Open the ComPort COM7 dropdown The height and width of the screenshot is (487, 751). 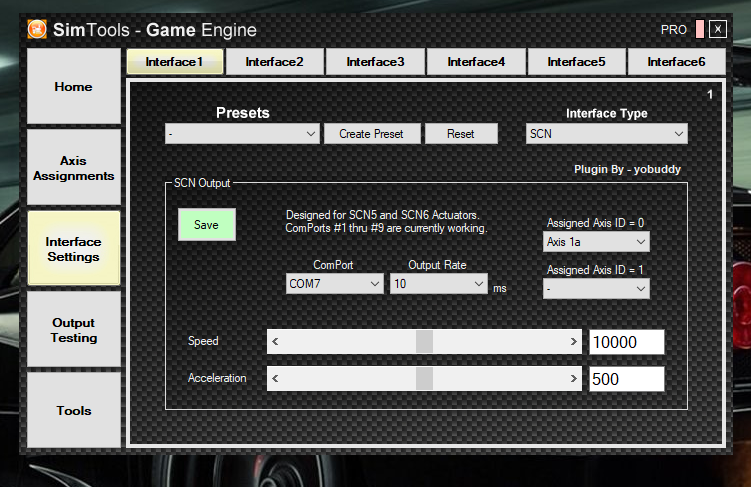coord(334,283)
